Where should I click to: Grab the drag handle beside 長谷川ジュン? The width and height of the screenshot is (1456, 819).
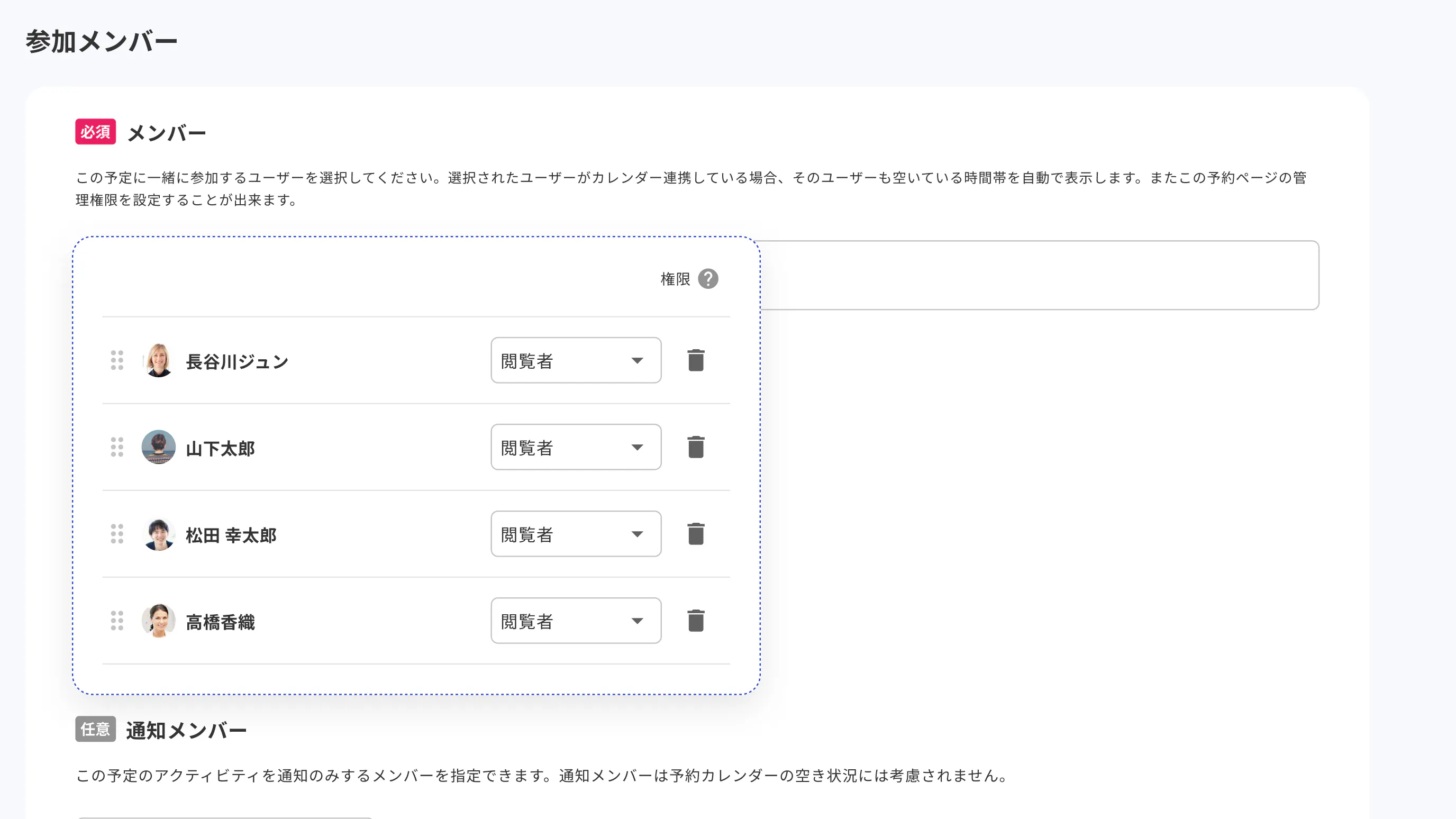click(116, 361)
